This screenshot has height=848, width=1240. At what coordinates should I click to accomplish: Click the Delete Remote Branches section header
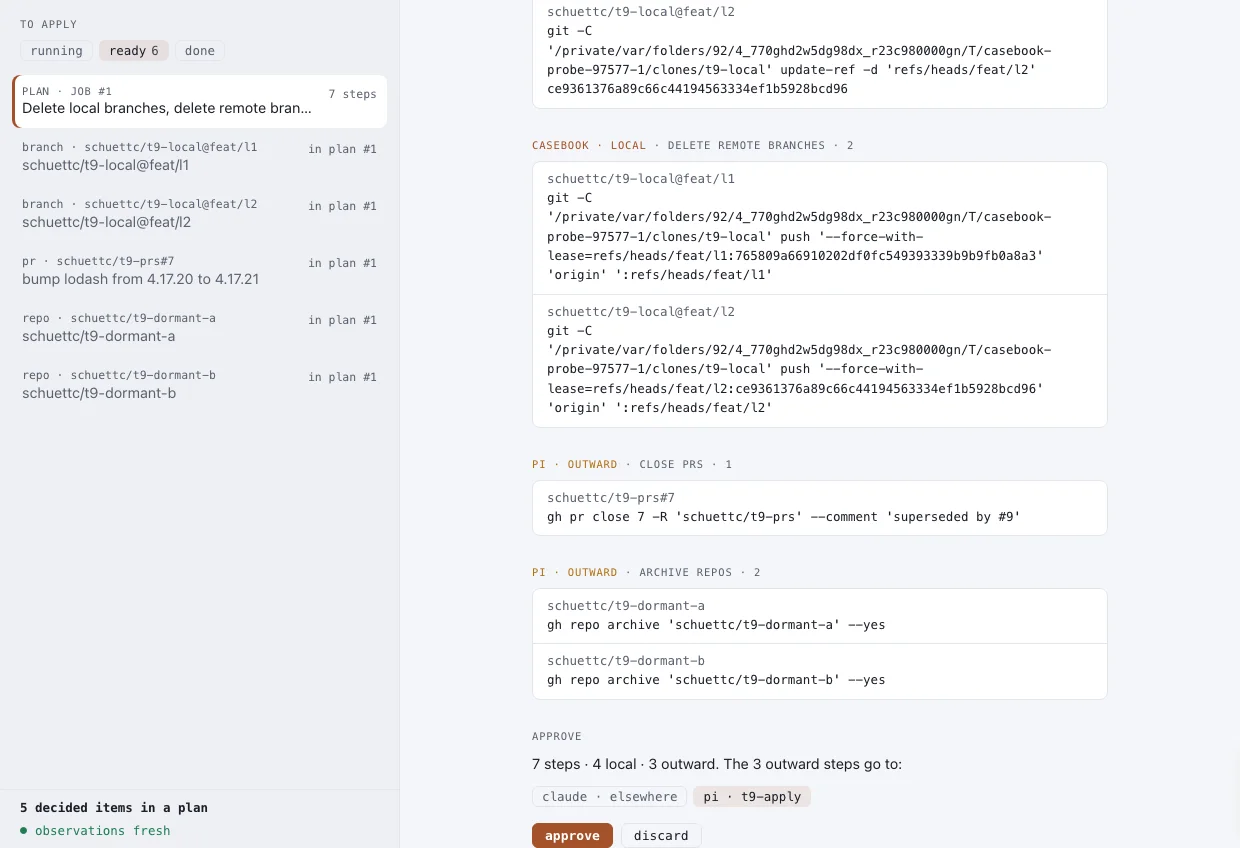point(693,146)
